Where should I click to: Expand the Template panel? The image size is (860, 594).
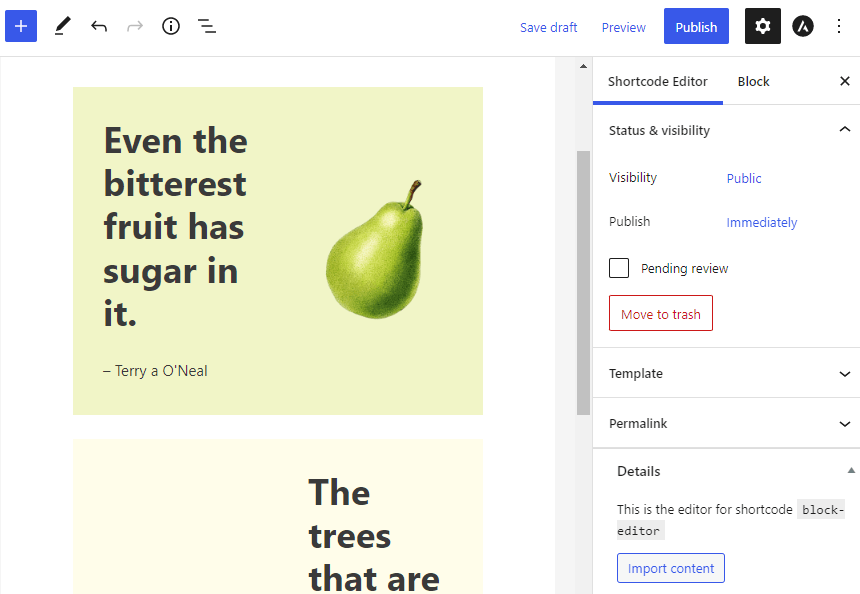(726, 374)
